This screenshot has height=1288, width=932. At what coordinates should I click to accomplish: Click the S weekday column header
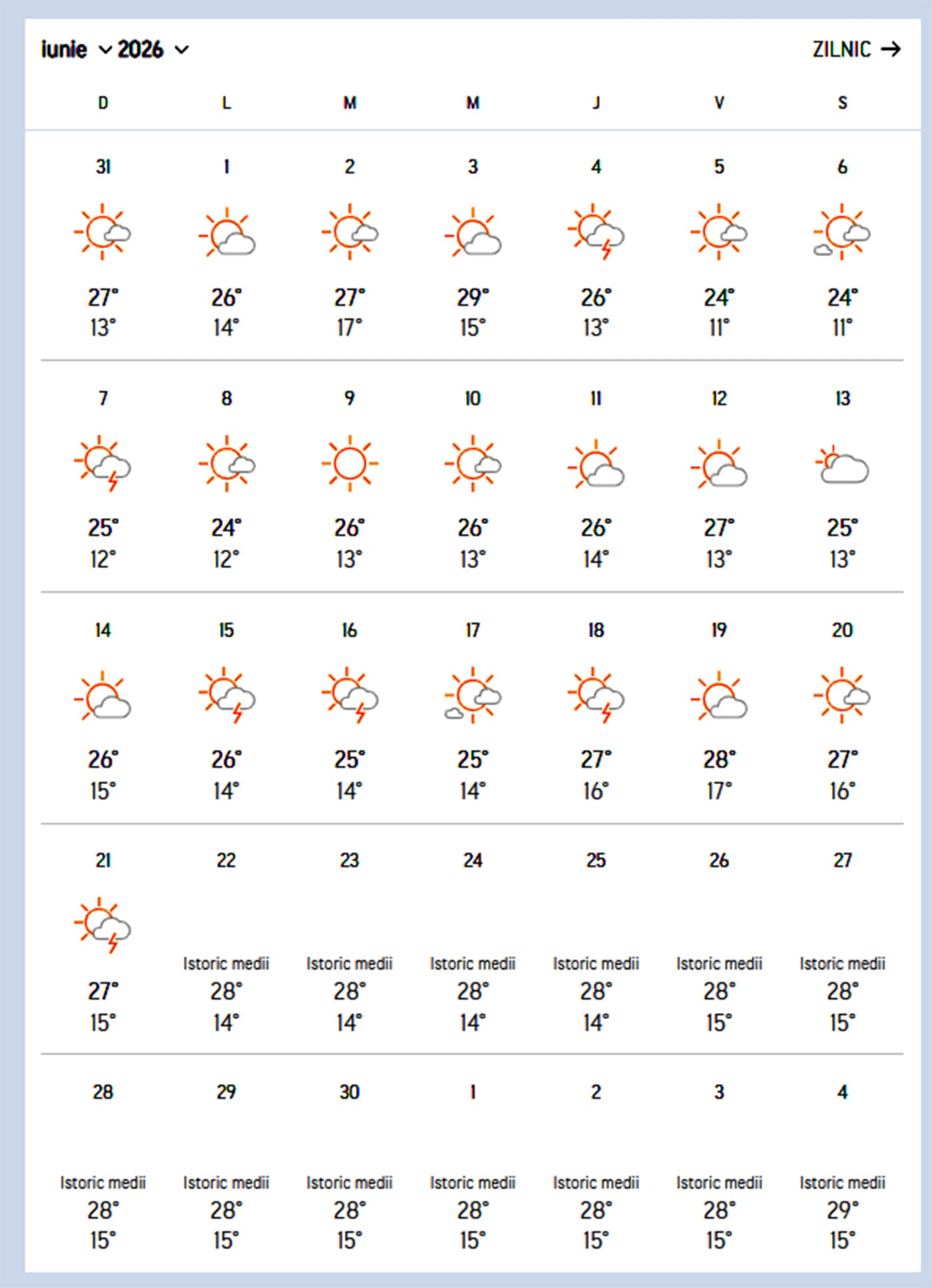coord(841,103)
